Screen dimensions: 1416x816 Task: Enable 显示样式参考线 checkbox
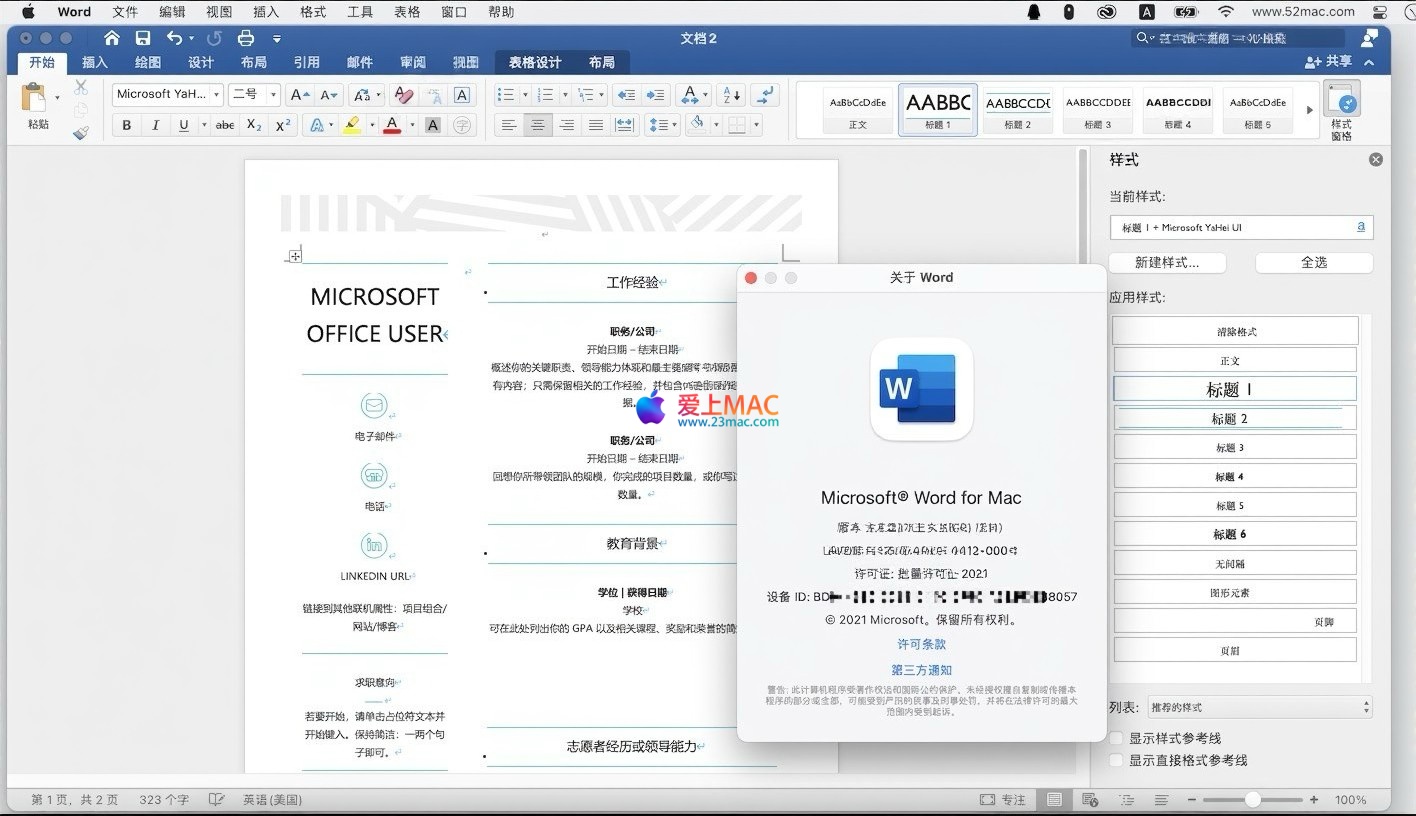pyautogui.click(x=1117, y=738)
